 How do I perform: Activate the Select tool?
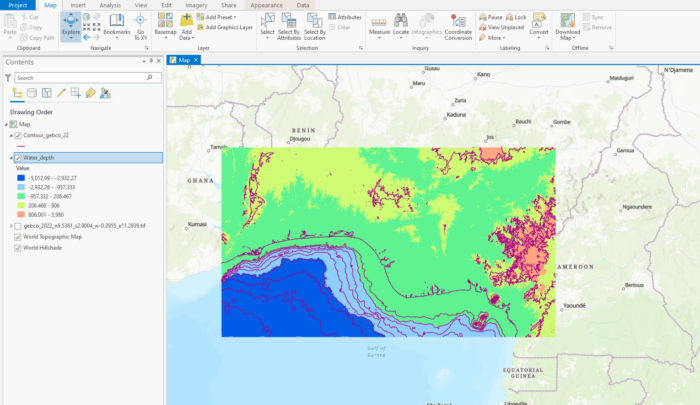267,26
